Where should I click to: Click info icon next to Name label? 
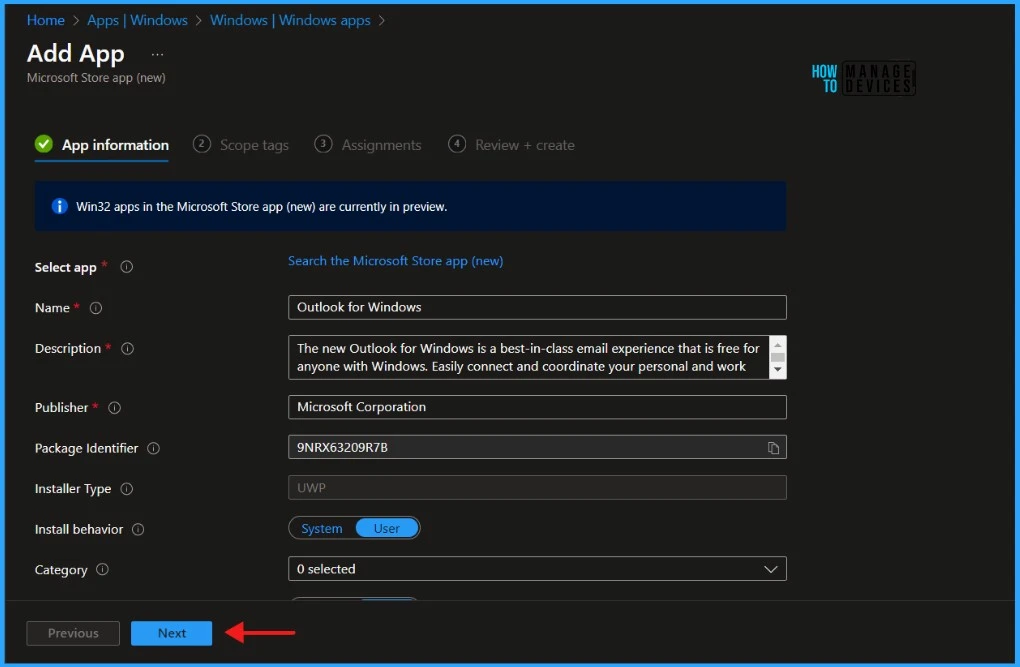point(96,308)
